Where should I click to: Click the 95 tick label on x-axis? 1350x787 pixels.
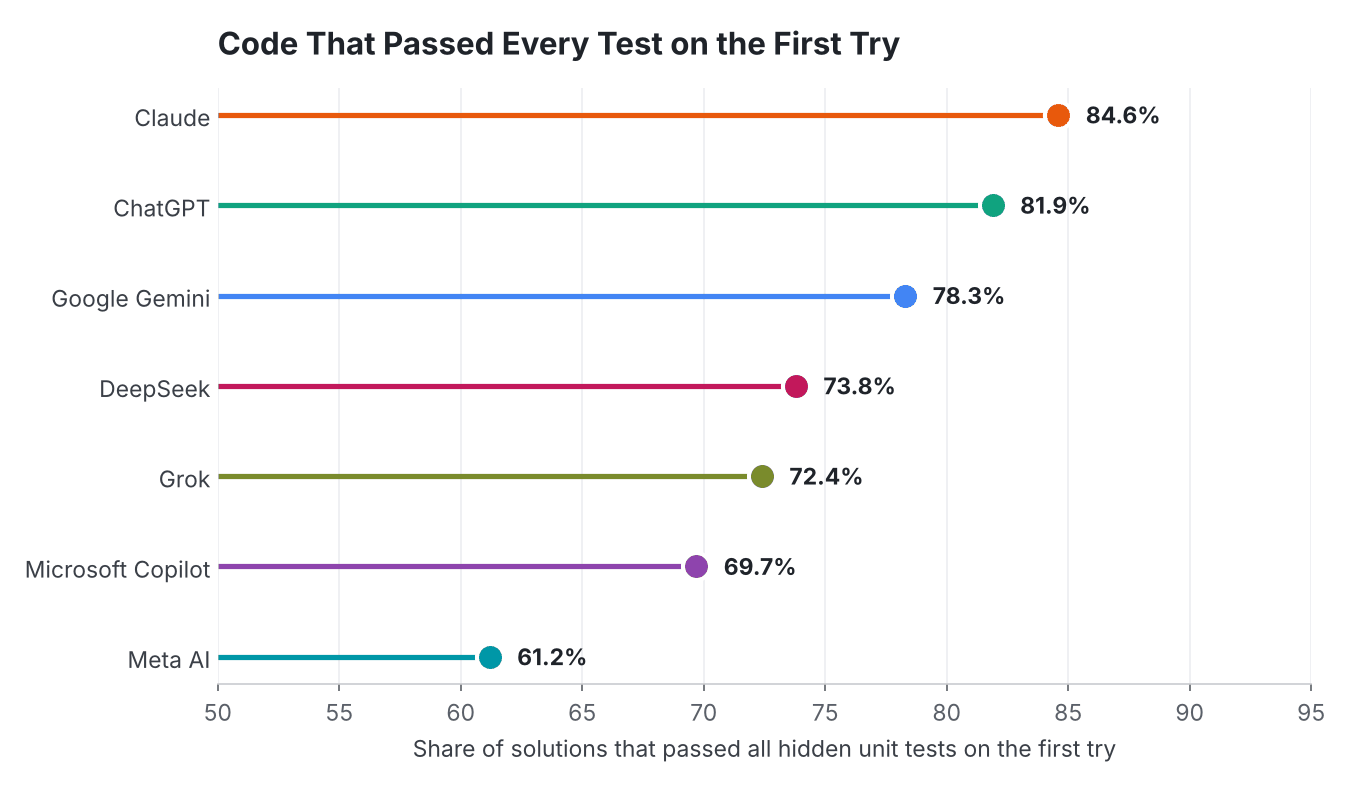[1311, 713]
